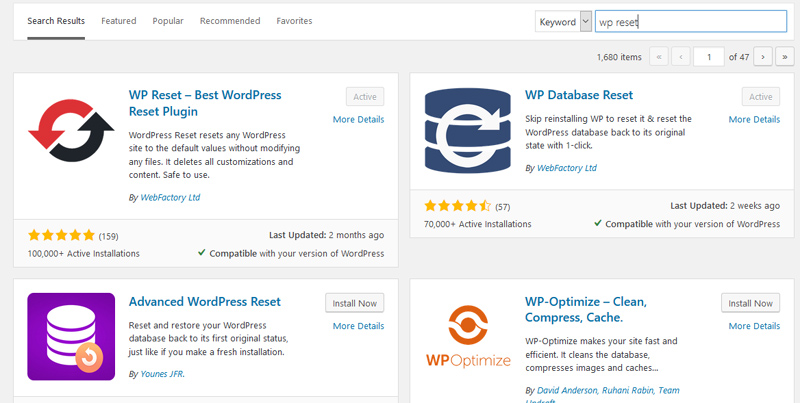Click the (159) ratings count
The height and width of the screenshot is (403, 800).
pos(108,236)
